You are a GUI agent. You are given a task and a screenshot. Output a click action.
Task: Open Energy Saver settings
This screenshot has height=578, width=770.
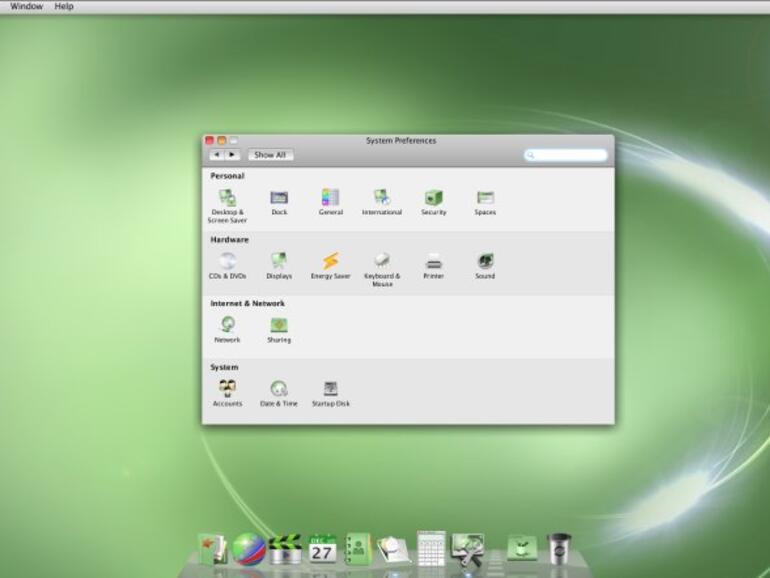330,262
